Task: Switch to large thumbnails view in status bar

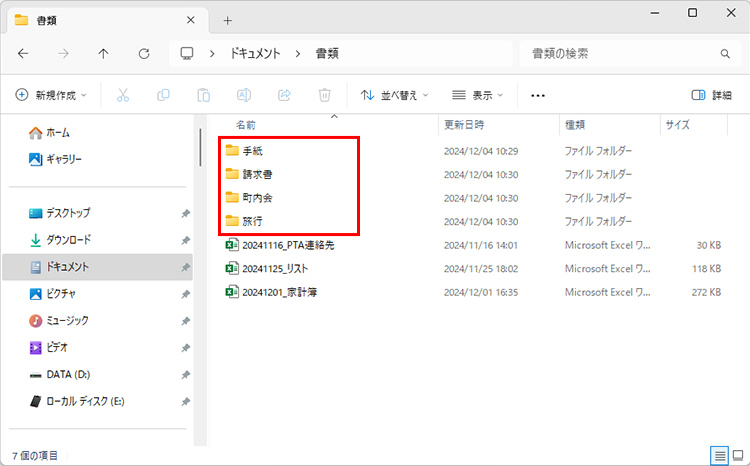Action: pos(736,455)
